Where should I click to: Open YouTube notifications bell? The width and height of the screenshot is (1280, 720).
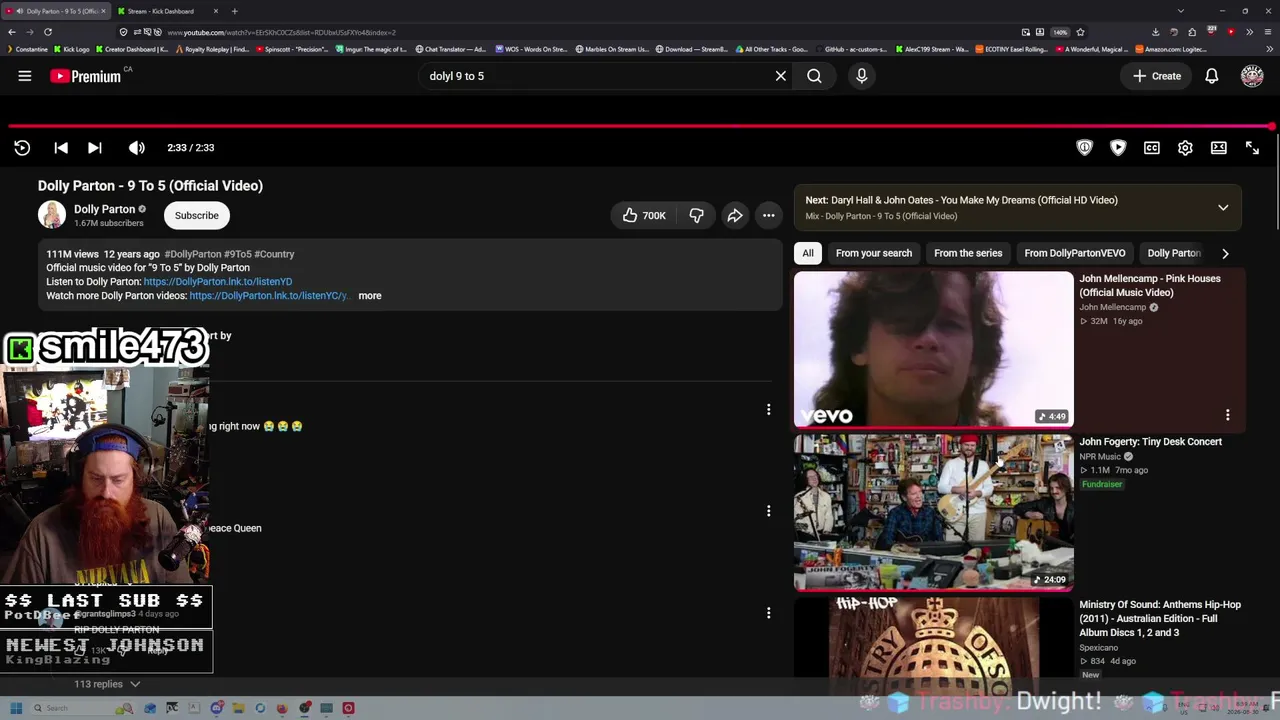pyautogui.click(x=1211, y=76)
